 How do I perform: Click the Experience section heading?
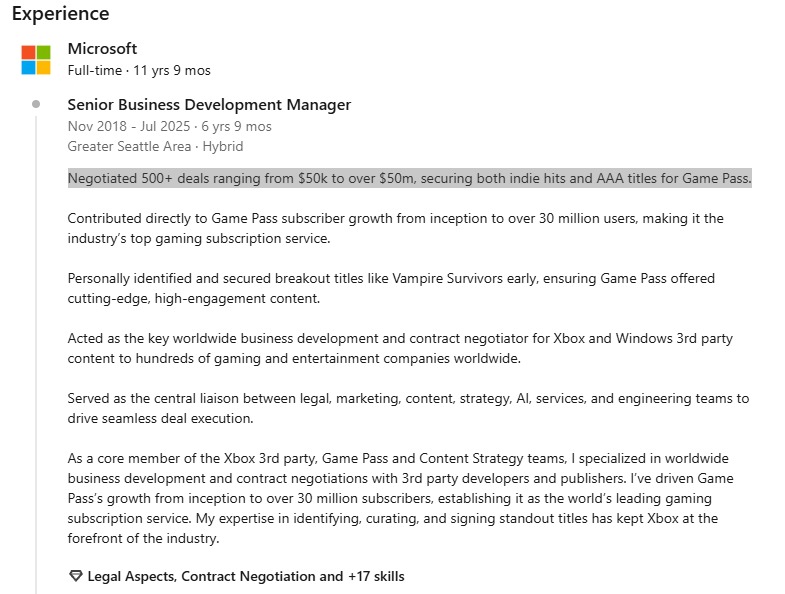click(60, 14)
